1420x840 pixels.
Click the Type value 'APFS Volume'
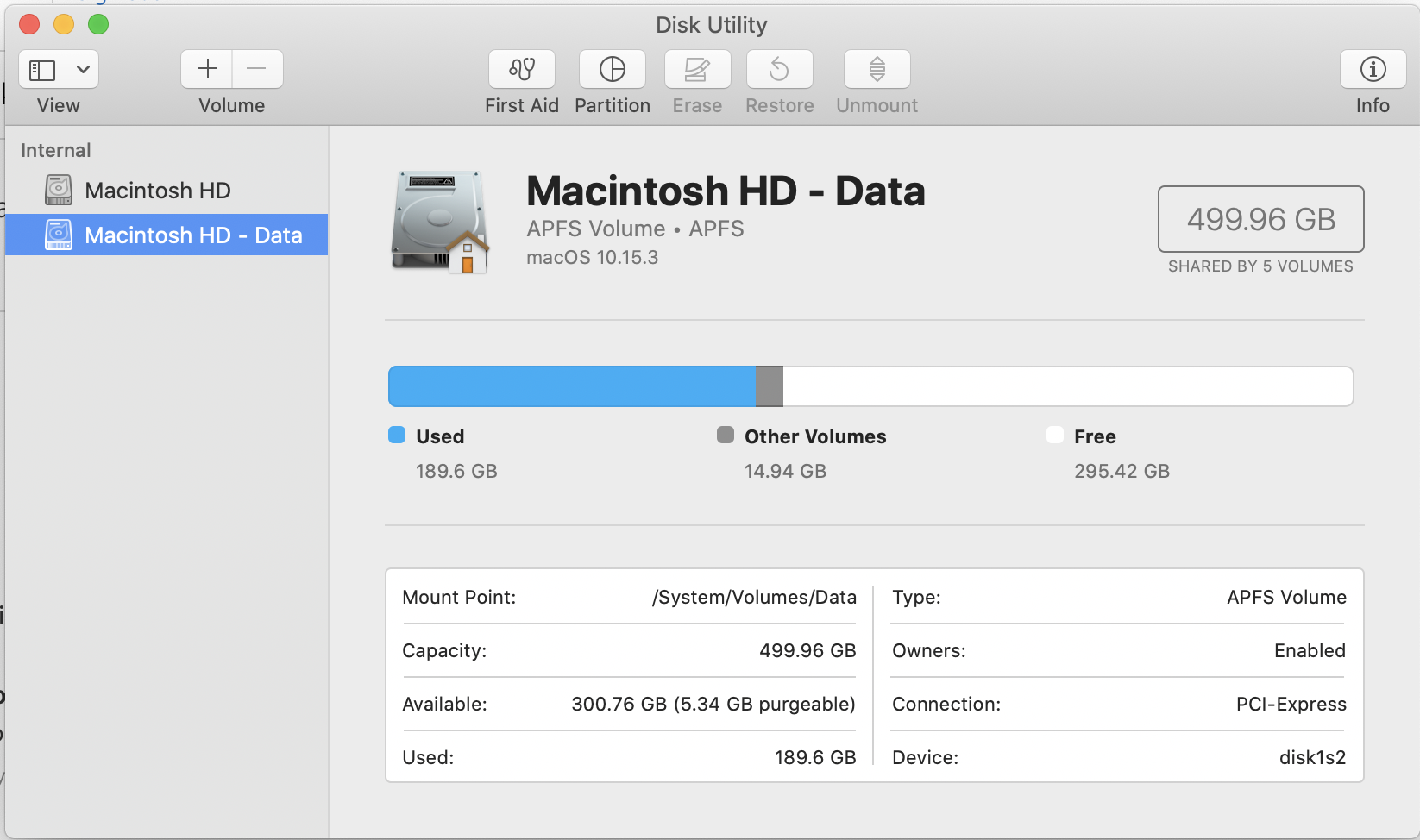[1286, 598]
